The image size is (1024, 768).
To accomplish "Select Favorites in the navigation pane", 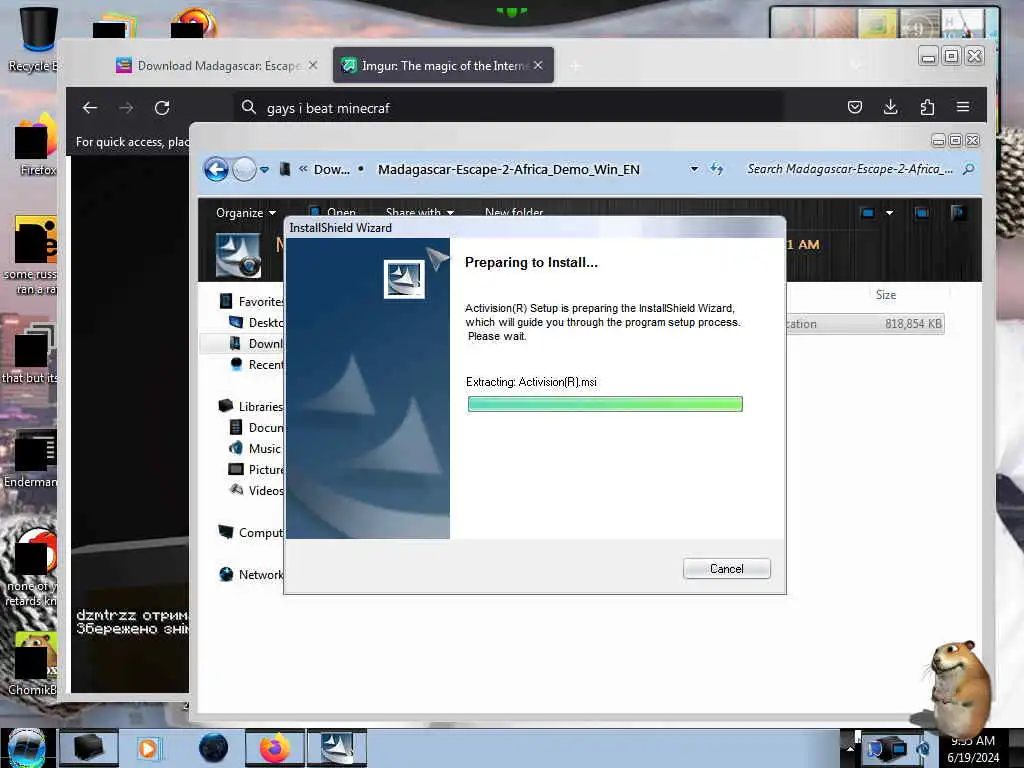I will click(252, 302).
